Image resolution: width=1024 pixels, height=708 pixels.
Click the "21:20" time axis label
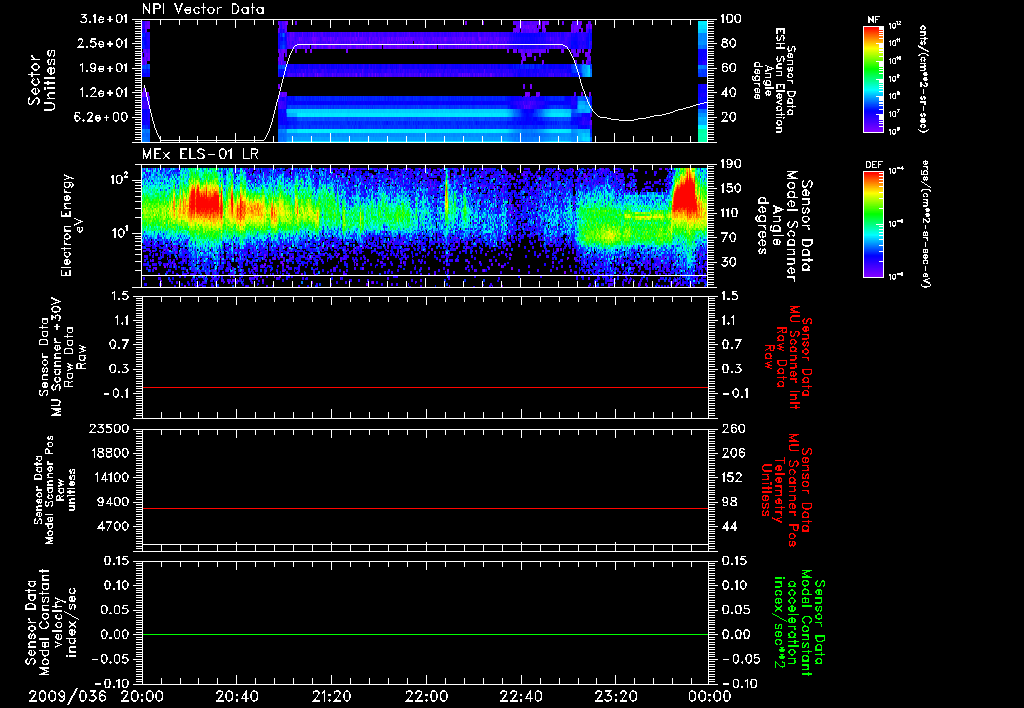tap(331, 696)
